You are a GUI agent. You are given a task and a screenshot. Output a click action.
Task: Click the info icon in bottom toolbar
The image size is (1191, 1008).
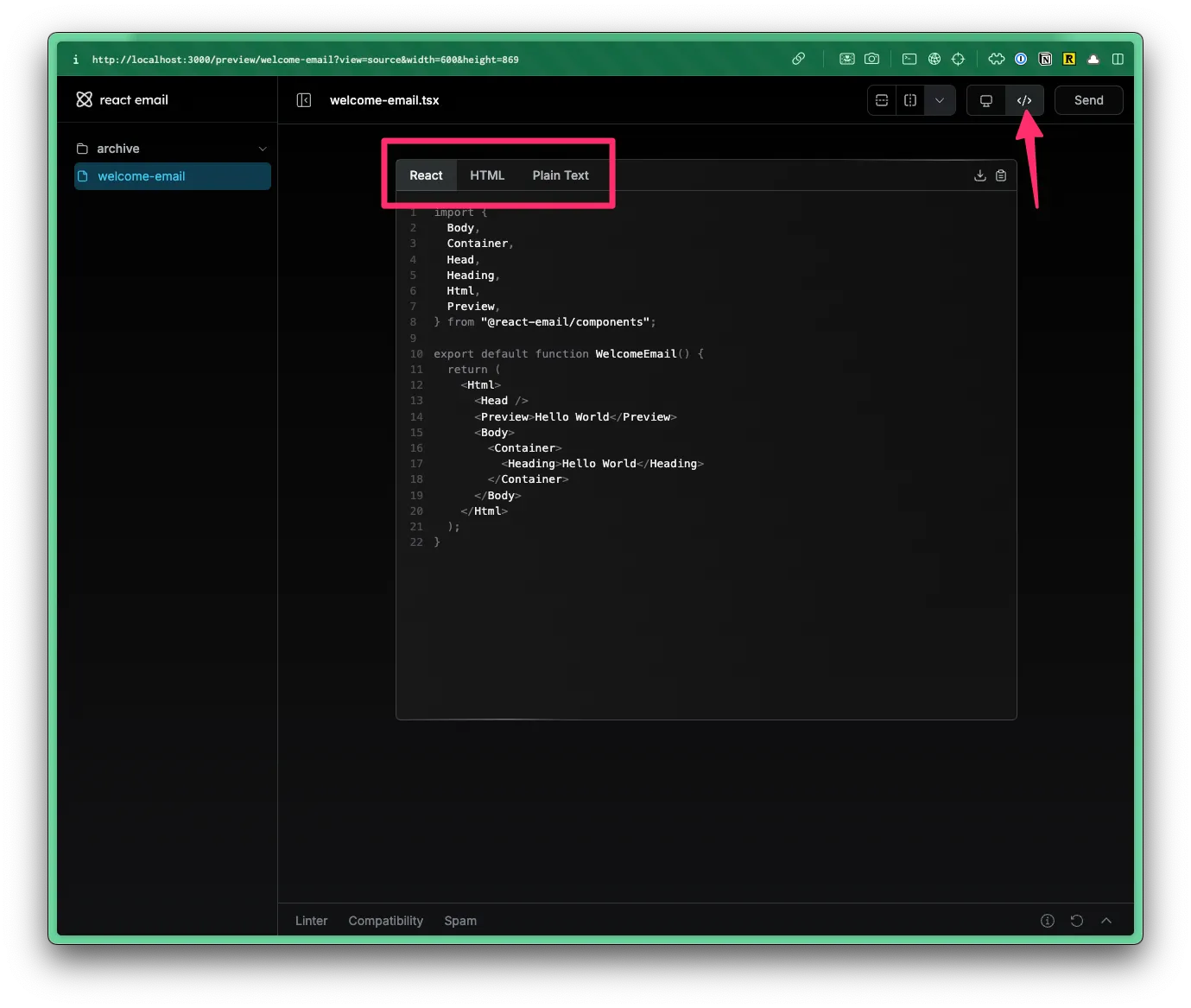tap(1047, 921)
